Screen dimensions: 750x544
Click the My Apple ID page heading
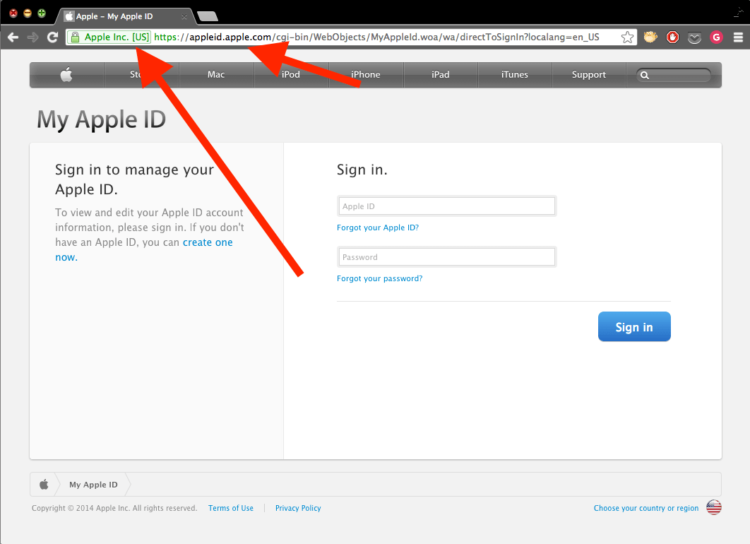101,120
